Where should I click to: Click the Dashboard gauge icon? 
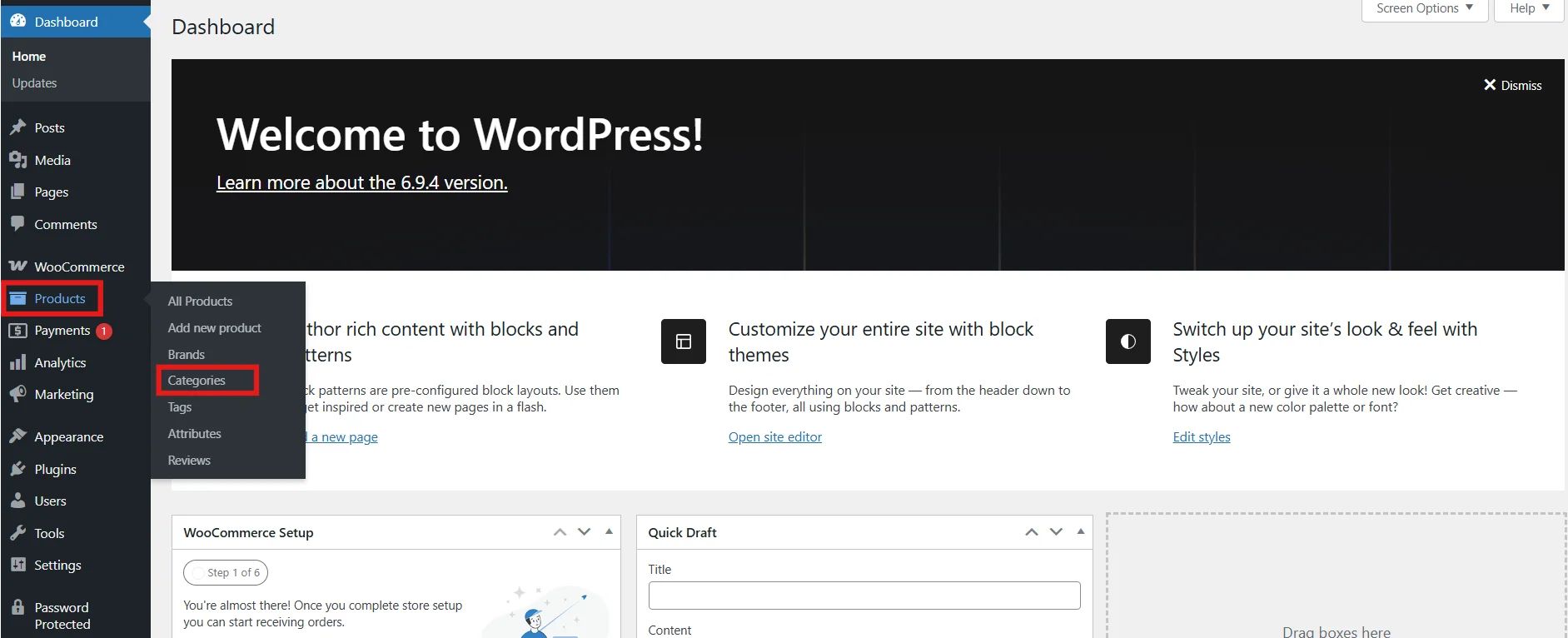[17, 22]
